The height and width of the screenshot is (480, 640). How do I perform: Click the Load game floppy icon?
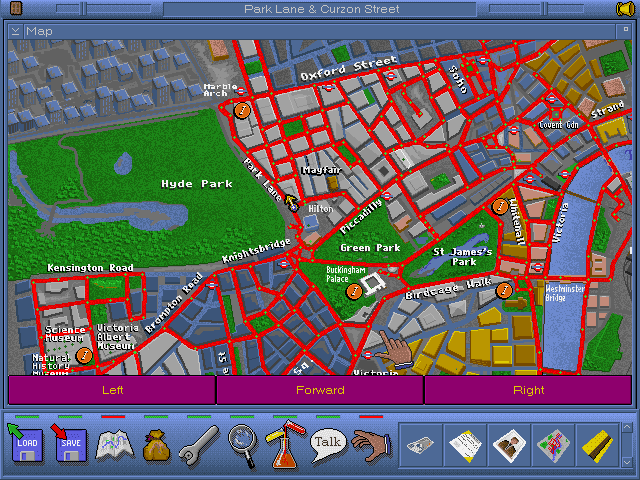[x=26, y=442]
